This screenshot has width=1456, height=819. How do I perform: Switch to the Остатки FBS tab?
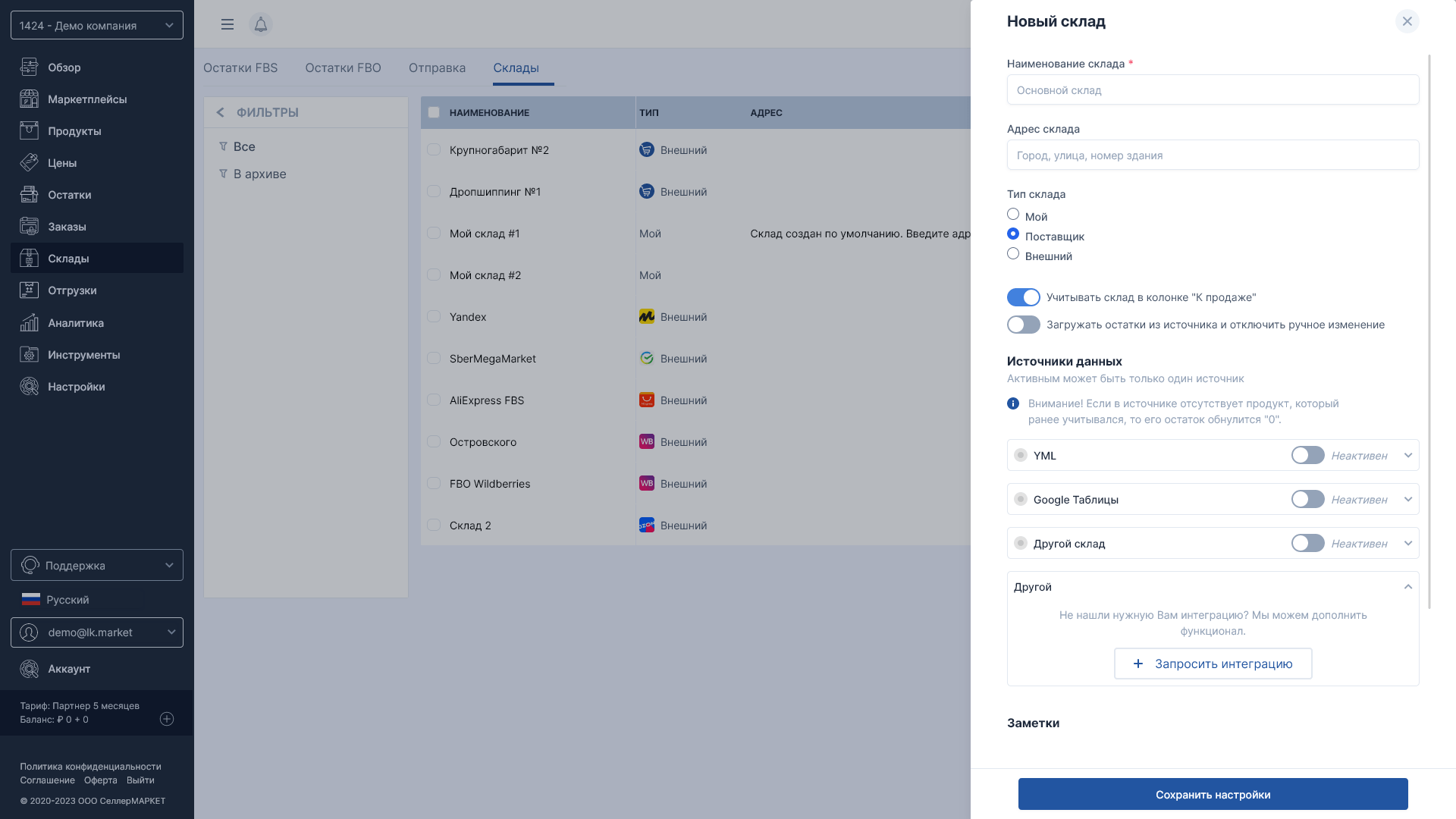click(240, 67)
